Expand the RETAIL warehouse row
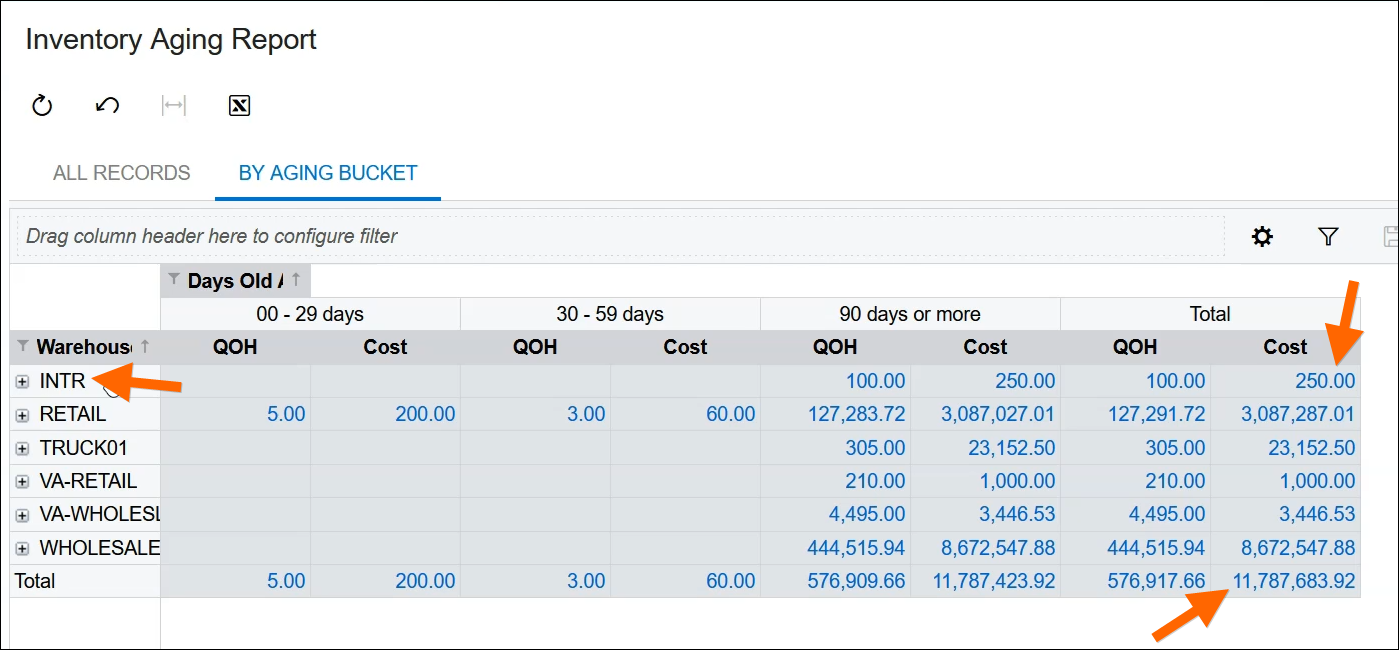 point(22,414)
